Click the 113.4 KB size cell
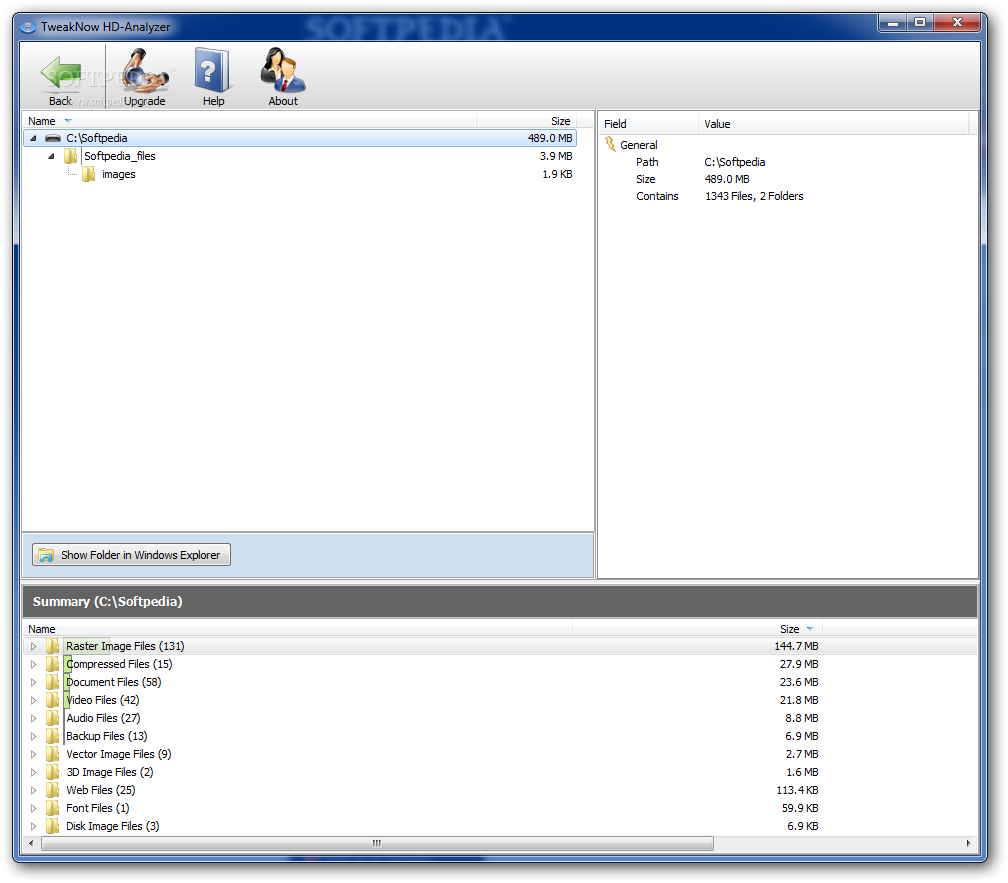1008x883 pixels. (797, 790)
